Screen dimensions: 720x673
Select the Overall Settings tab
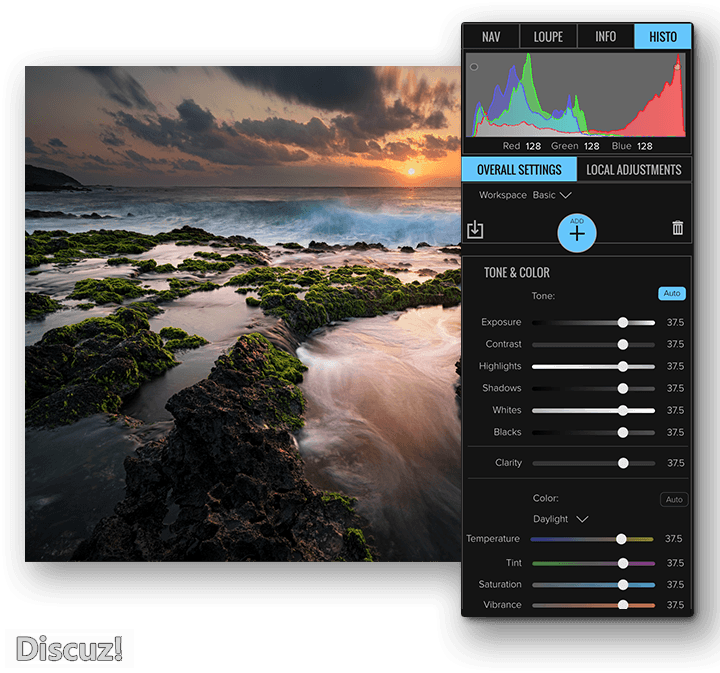pyautogui.click(x=519, y=169)
